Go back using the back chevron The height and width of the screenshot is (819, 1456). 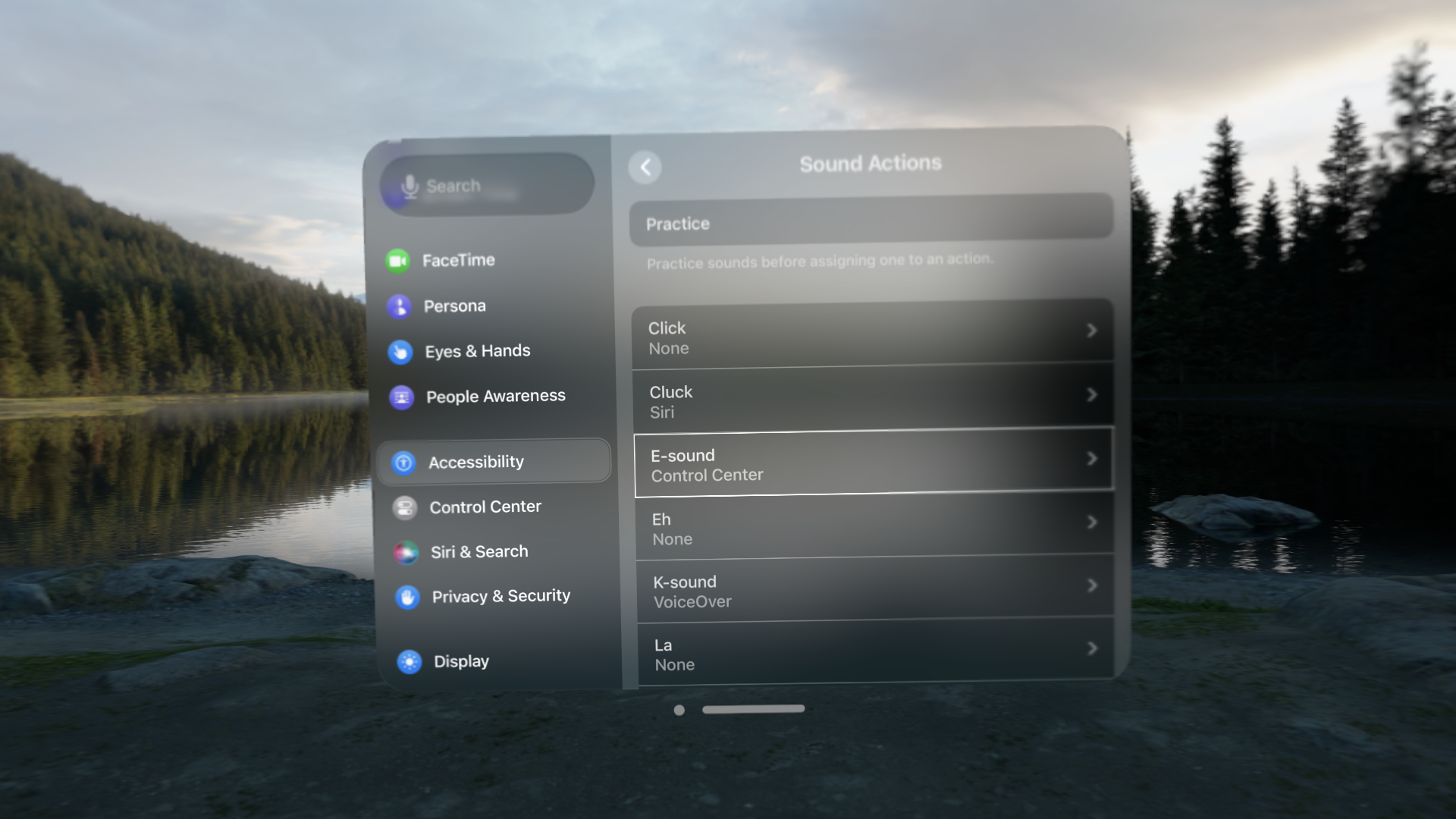645,168
